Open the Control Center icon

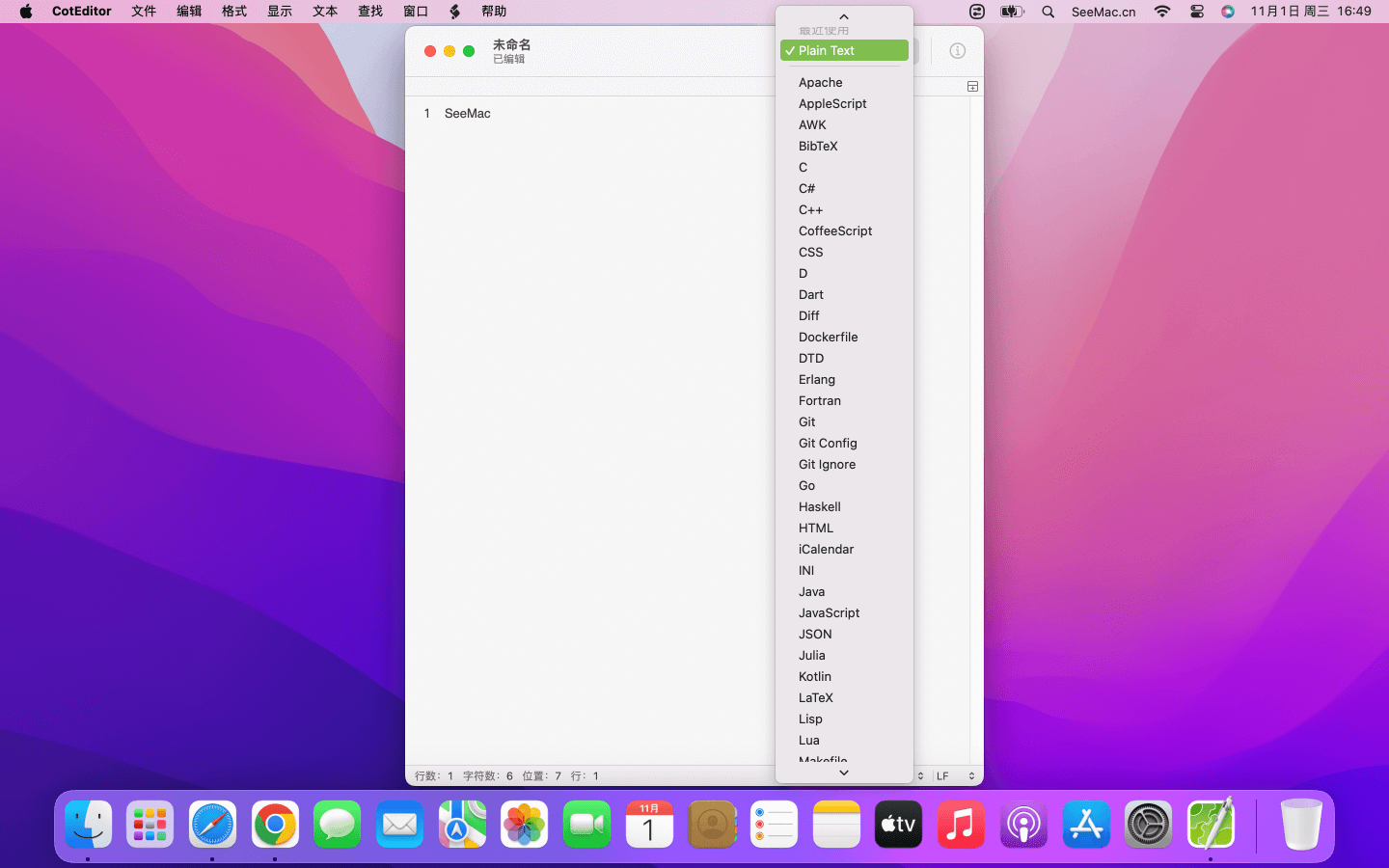pos(1196,12)
